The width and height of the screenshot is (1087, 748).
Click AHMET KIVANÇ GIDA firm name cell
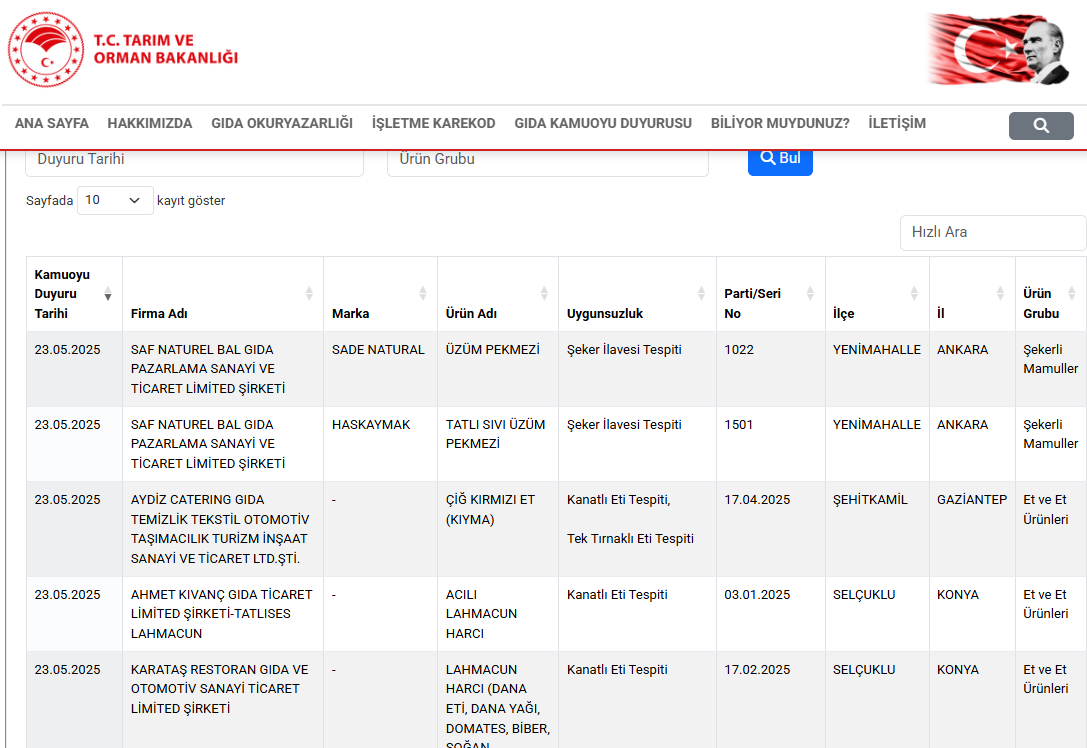point(222,614)
